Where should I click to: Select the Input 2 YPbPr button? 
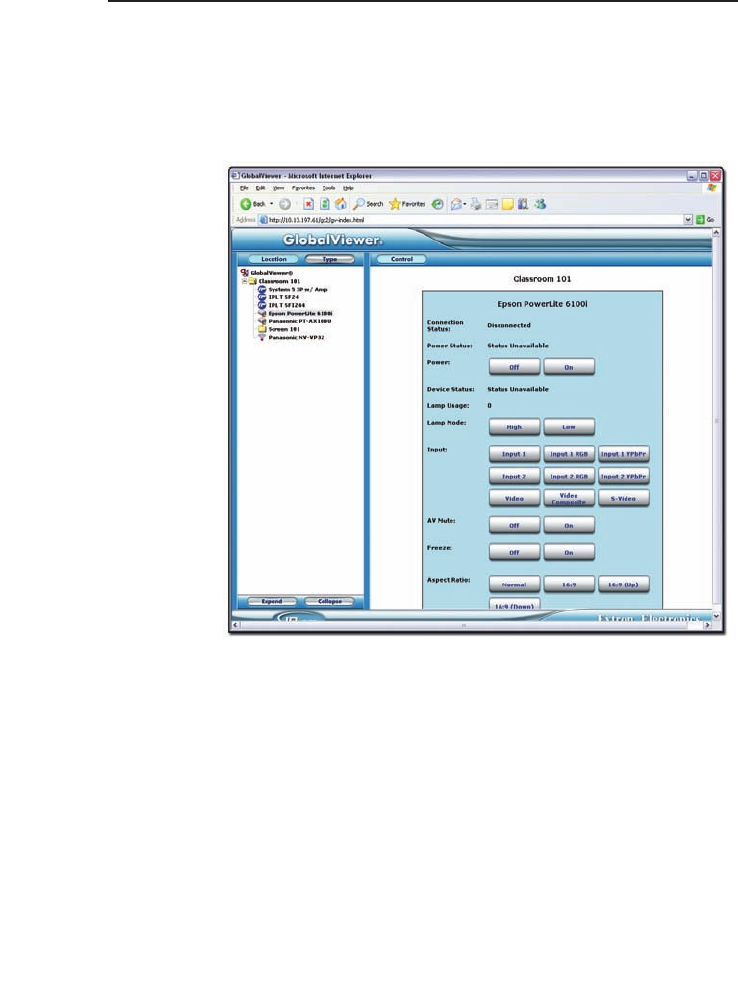tap(624, 476)
